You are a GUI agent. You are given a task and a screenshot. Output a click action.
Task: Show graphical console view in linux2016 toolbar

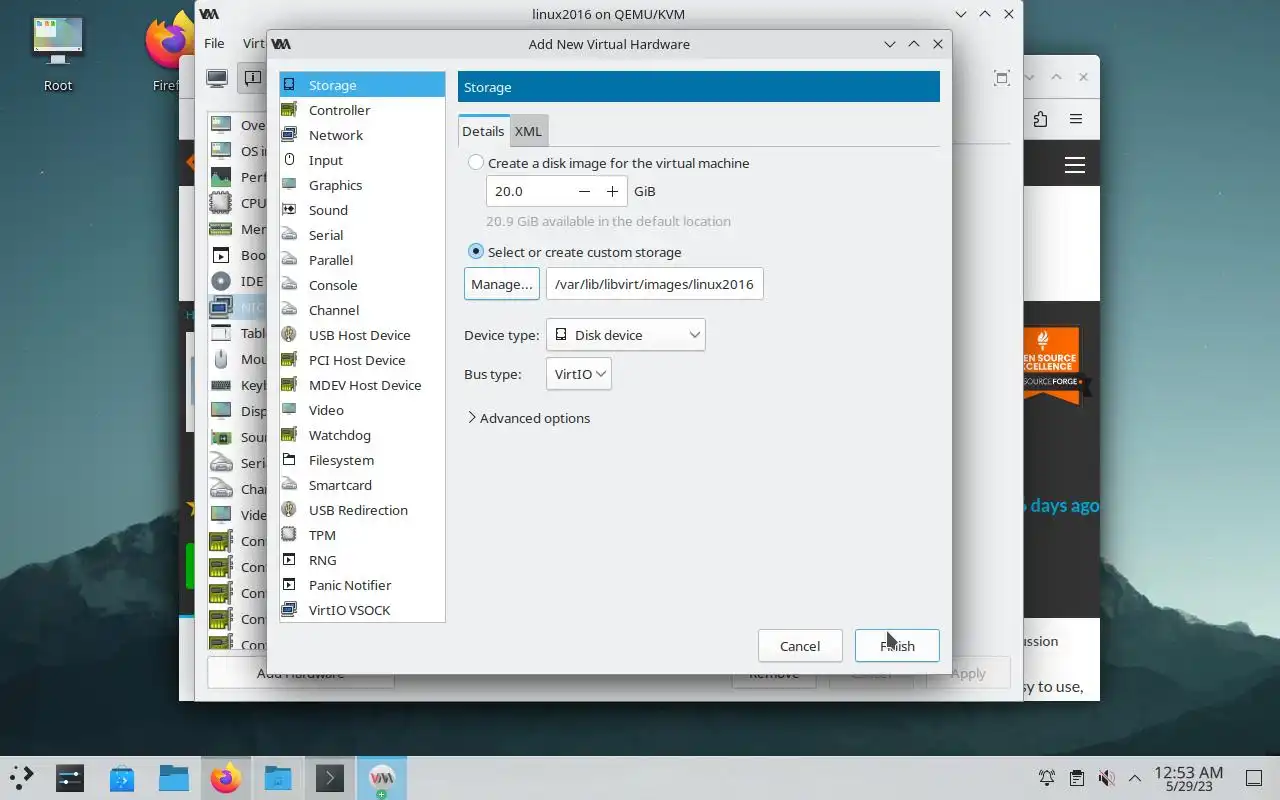click(x=217, y=78)
